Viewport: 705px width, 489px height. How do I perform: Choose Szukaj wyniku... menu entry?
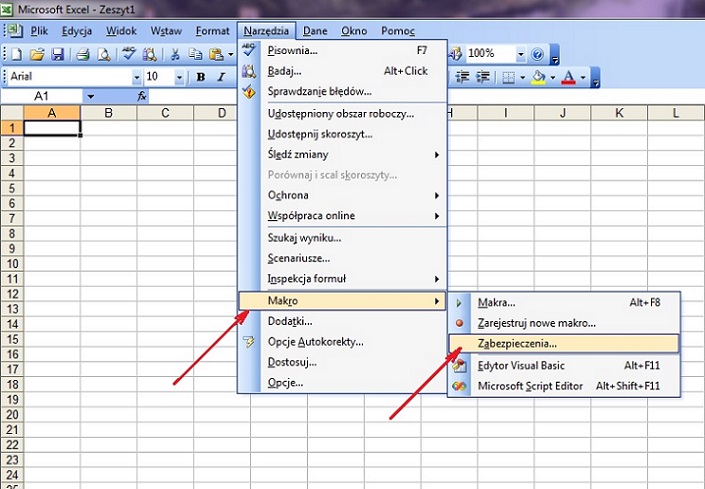pos(342,238)
